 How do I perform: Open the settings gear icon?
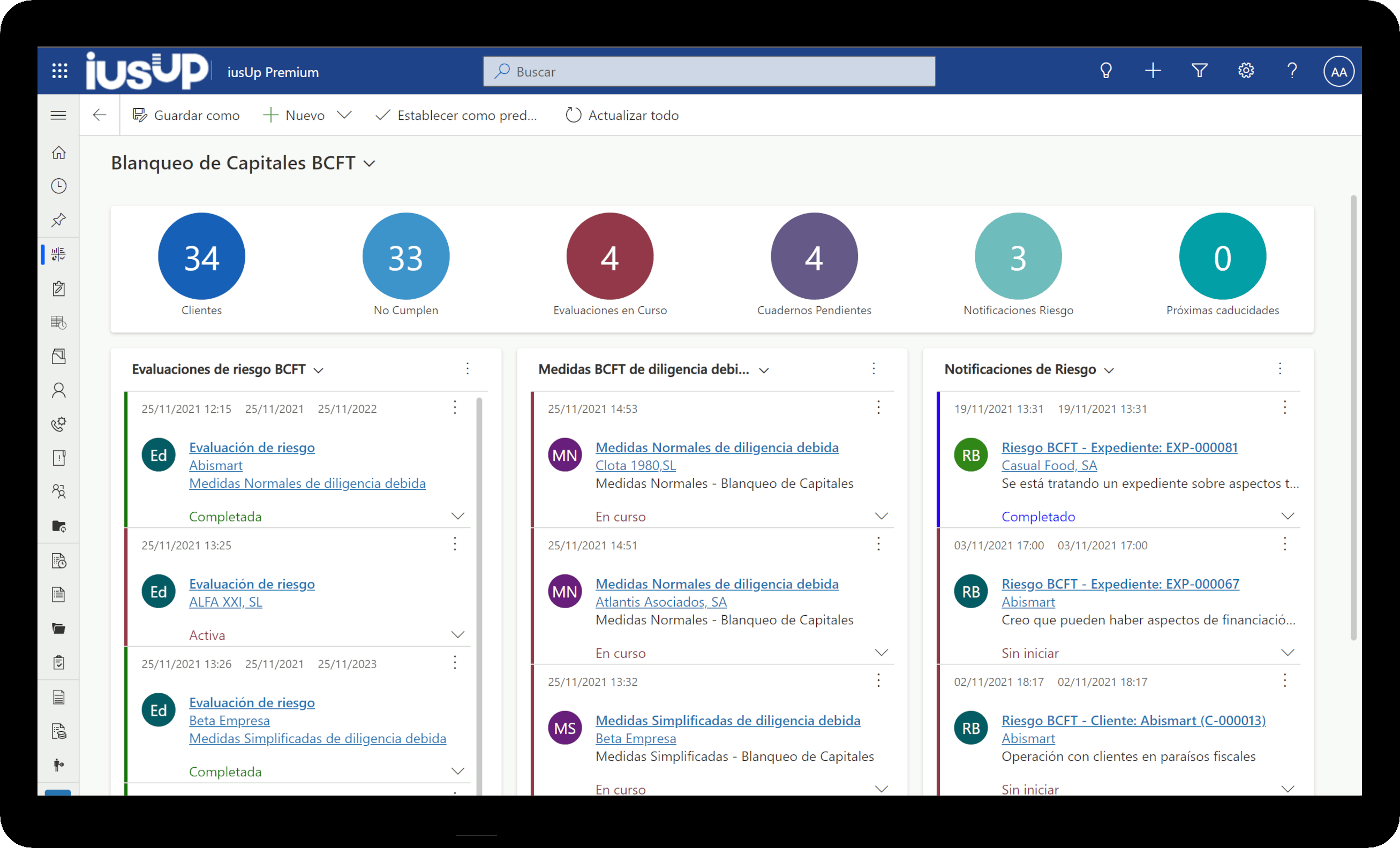pos(1246,71)
